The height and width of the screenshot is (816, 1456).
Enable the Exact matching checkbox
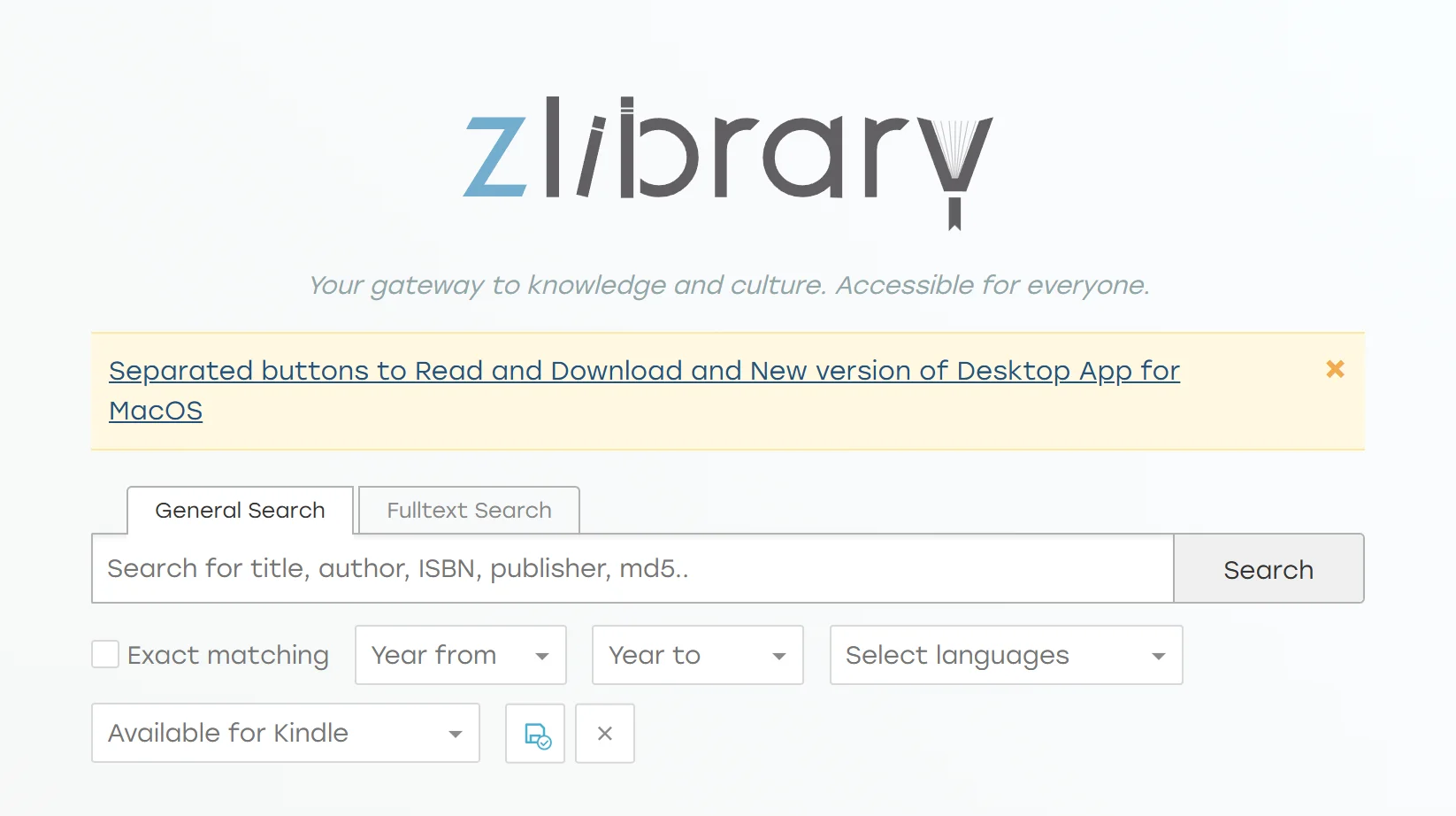(x=105, y=655)
